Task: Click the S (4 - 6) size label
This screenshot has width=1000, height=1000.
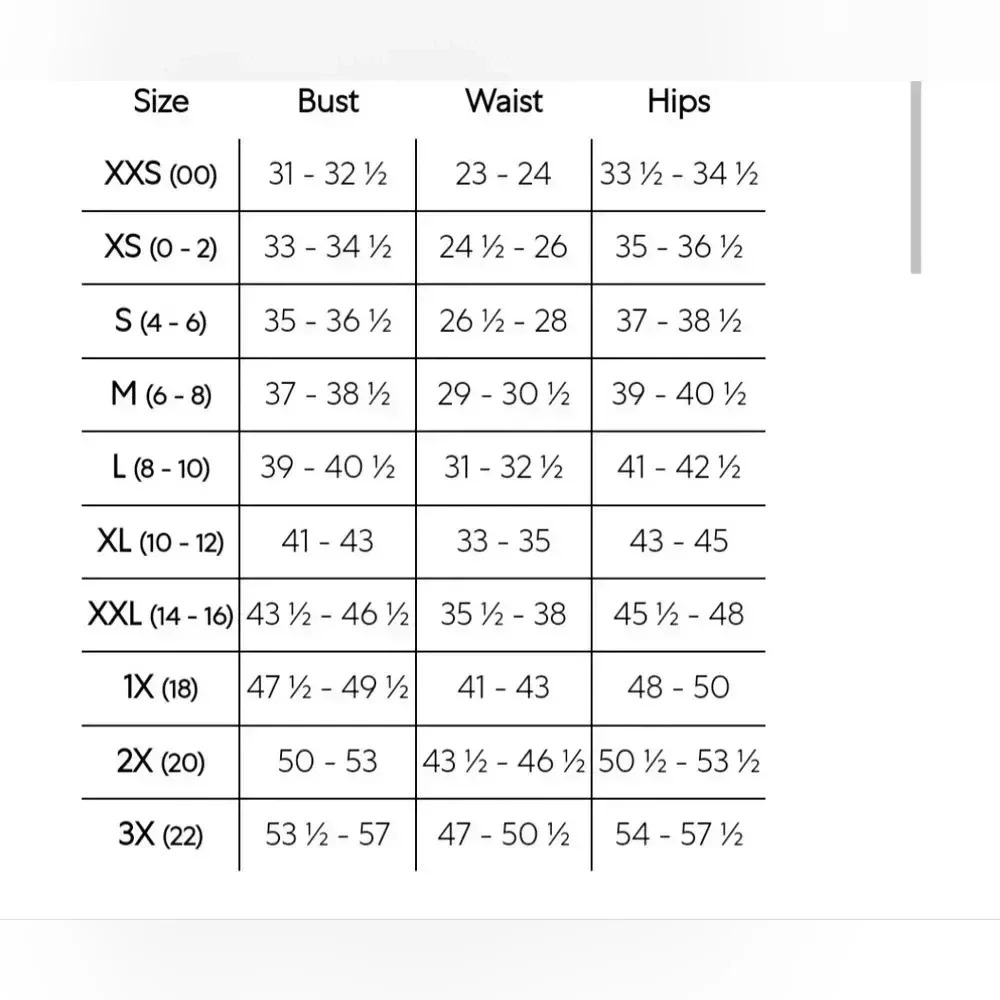Action: pos(161,321)
